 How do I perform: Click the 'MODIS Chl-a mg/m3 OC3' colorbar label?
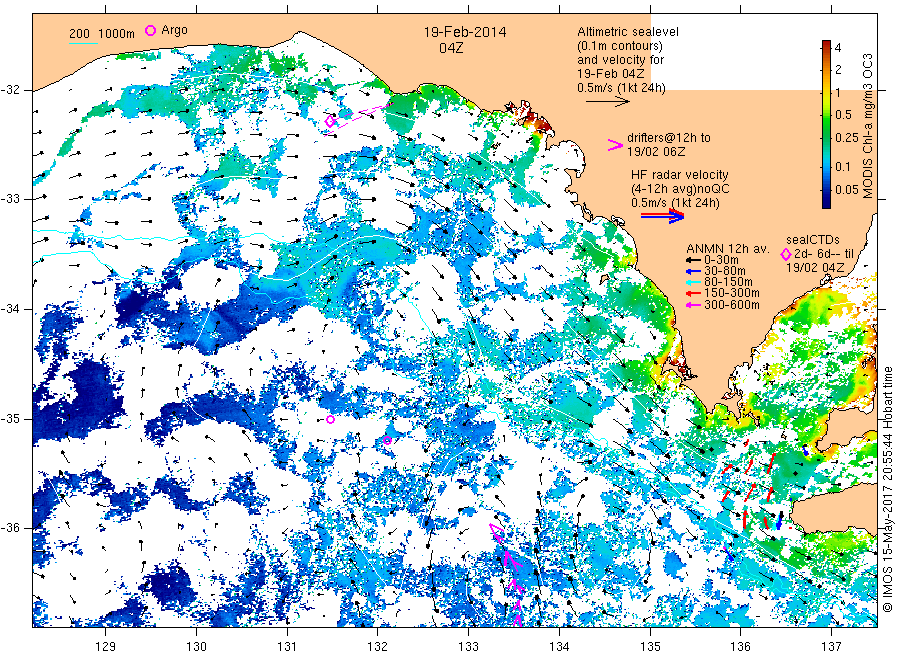click(868, 126)
